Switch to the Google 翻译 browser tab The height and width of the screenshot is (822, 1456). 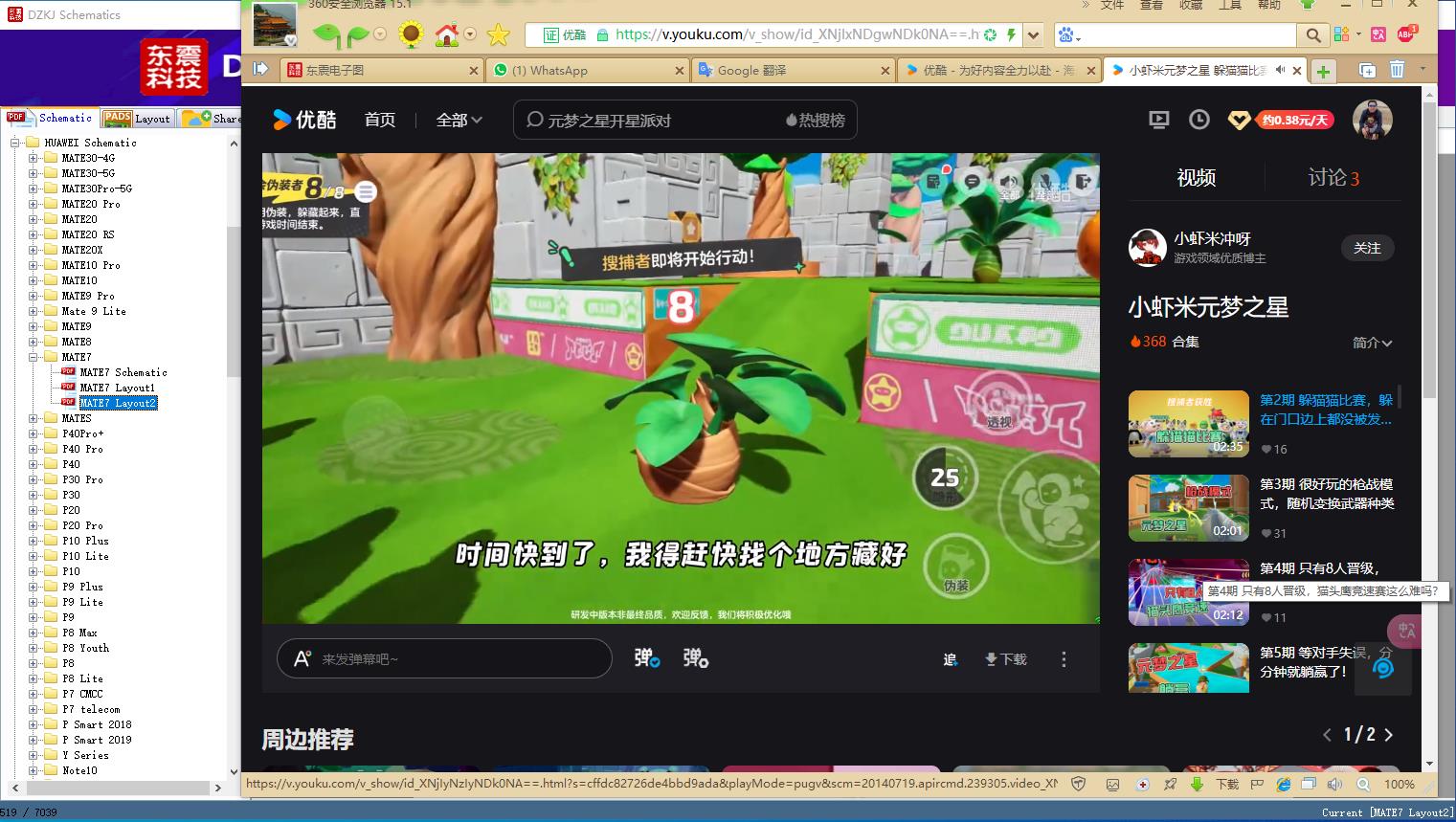click(x=791, y=70)
